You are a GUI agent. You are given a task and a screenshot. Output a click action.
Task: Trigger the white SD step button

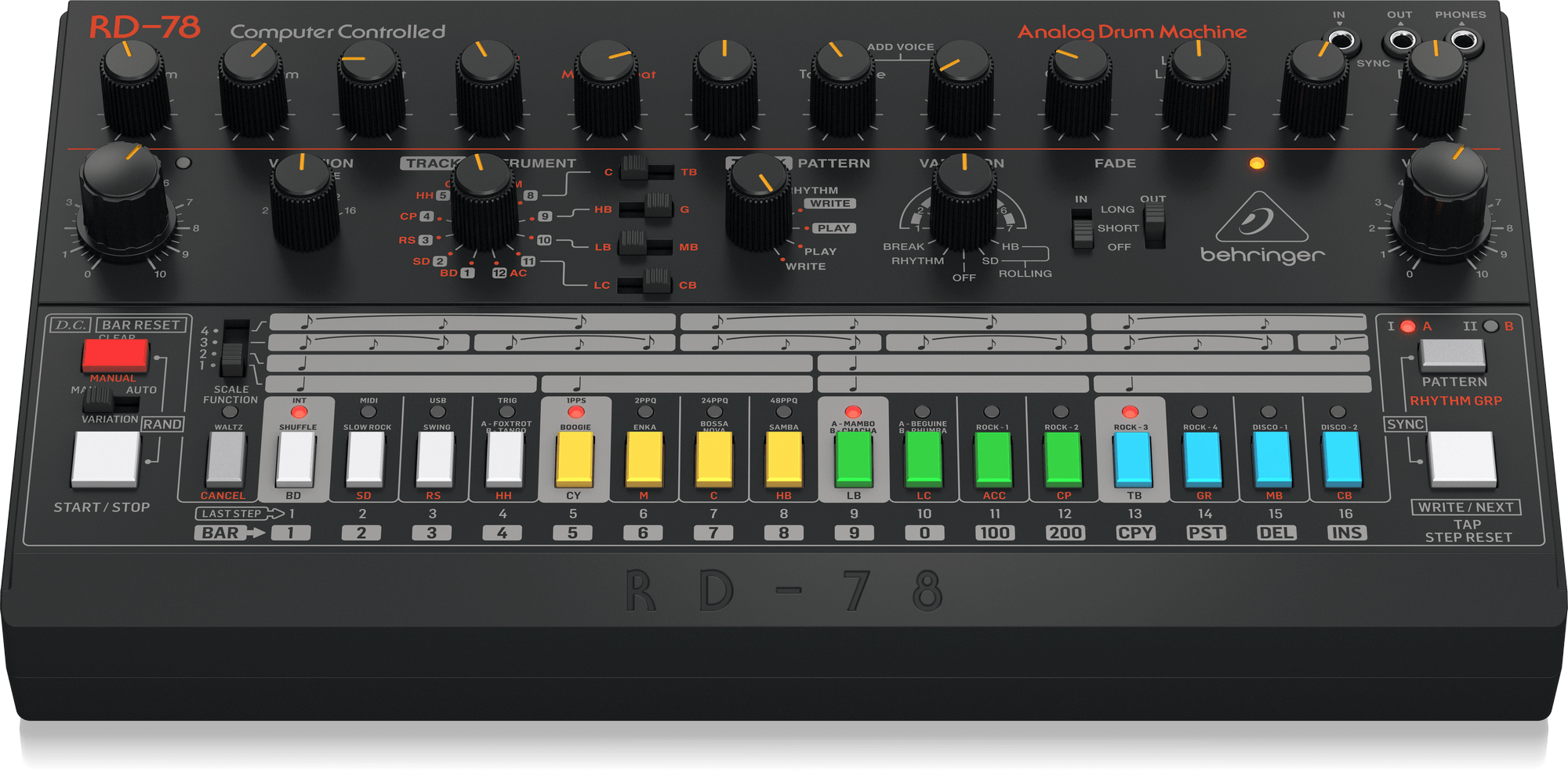pyautogui.click(x=366, y=460)
